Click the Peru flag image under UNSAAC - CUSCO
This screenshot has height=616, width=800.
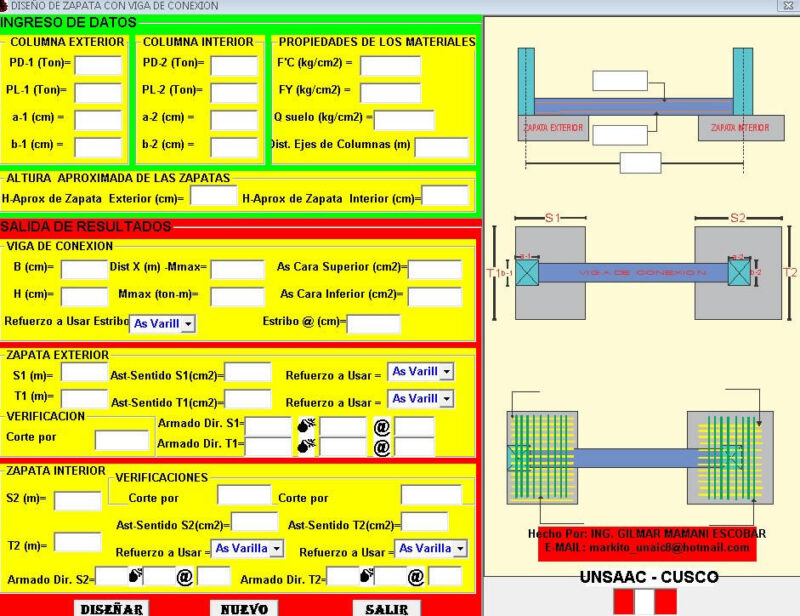point(645,602)
